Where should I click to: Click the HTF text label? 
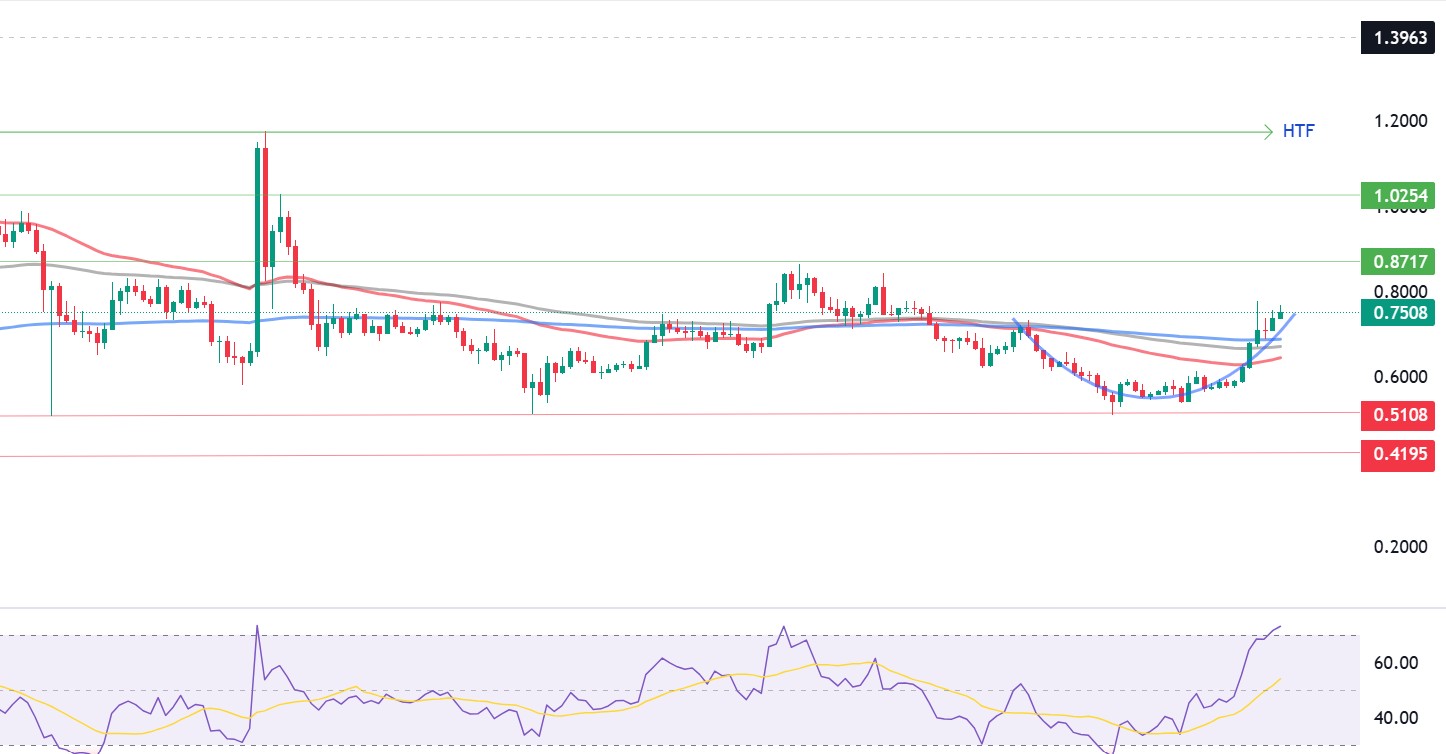(x=1299, y=131)
